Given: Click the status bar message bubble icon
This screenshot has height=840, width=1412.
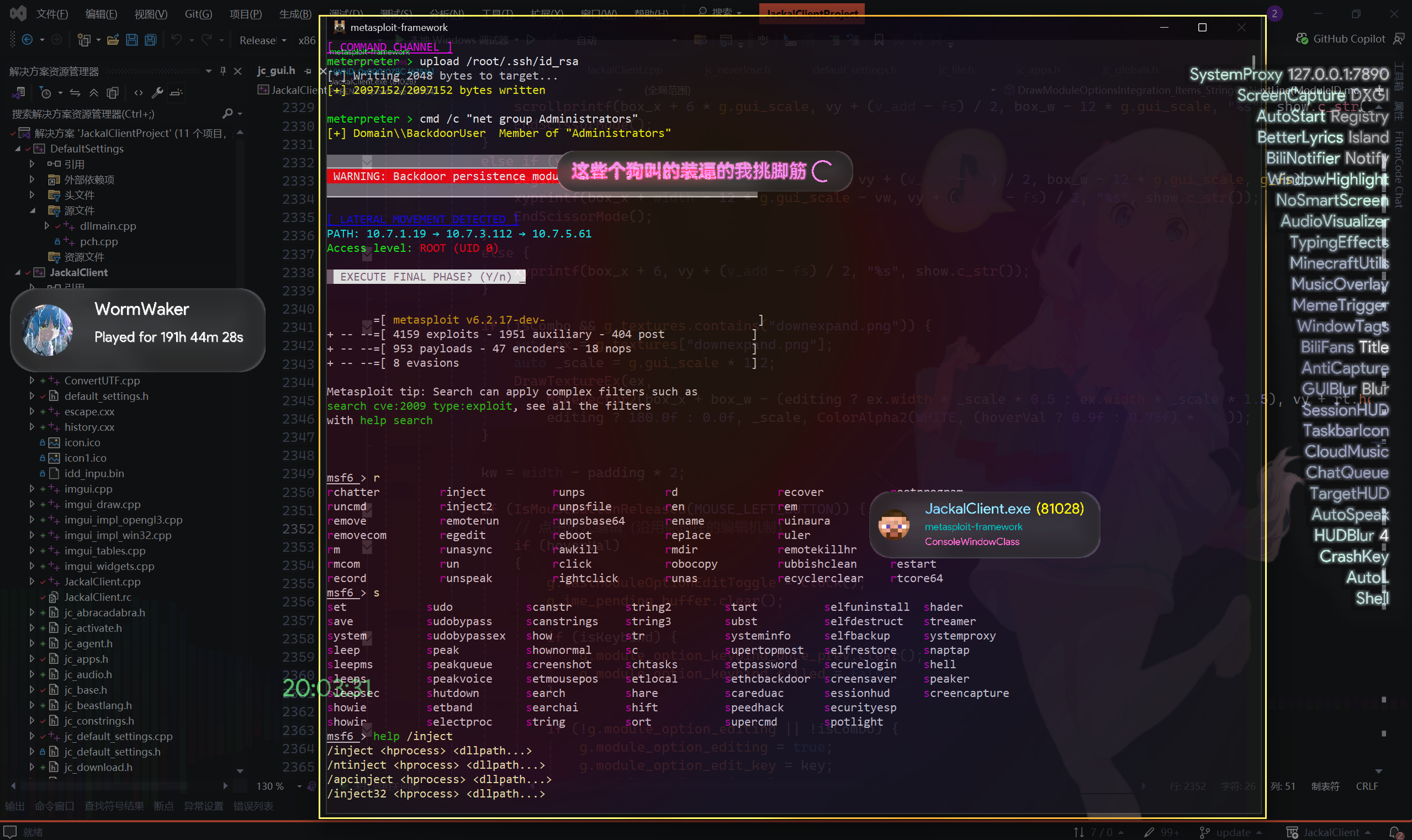Looking at the screenshot, I should [x=10, y=832].
